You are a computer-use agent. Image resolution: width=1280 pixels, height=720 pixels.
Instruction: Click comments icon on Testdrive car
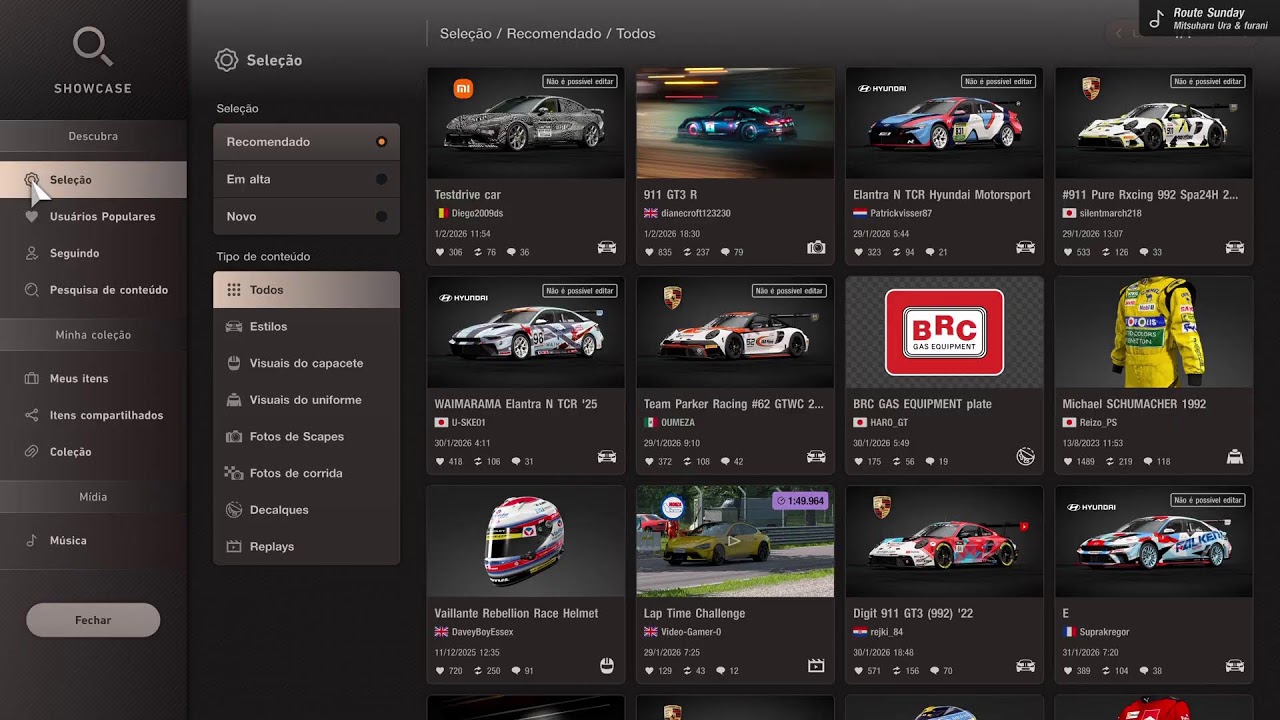[x=512, y=252]
